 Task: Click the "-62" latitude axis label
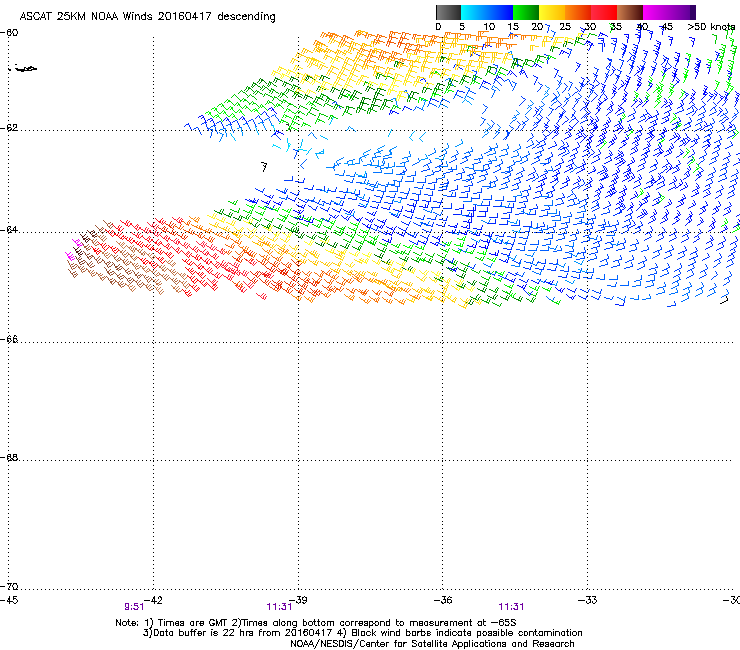coord(9,128)
